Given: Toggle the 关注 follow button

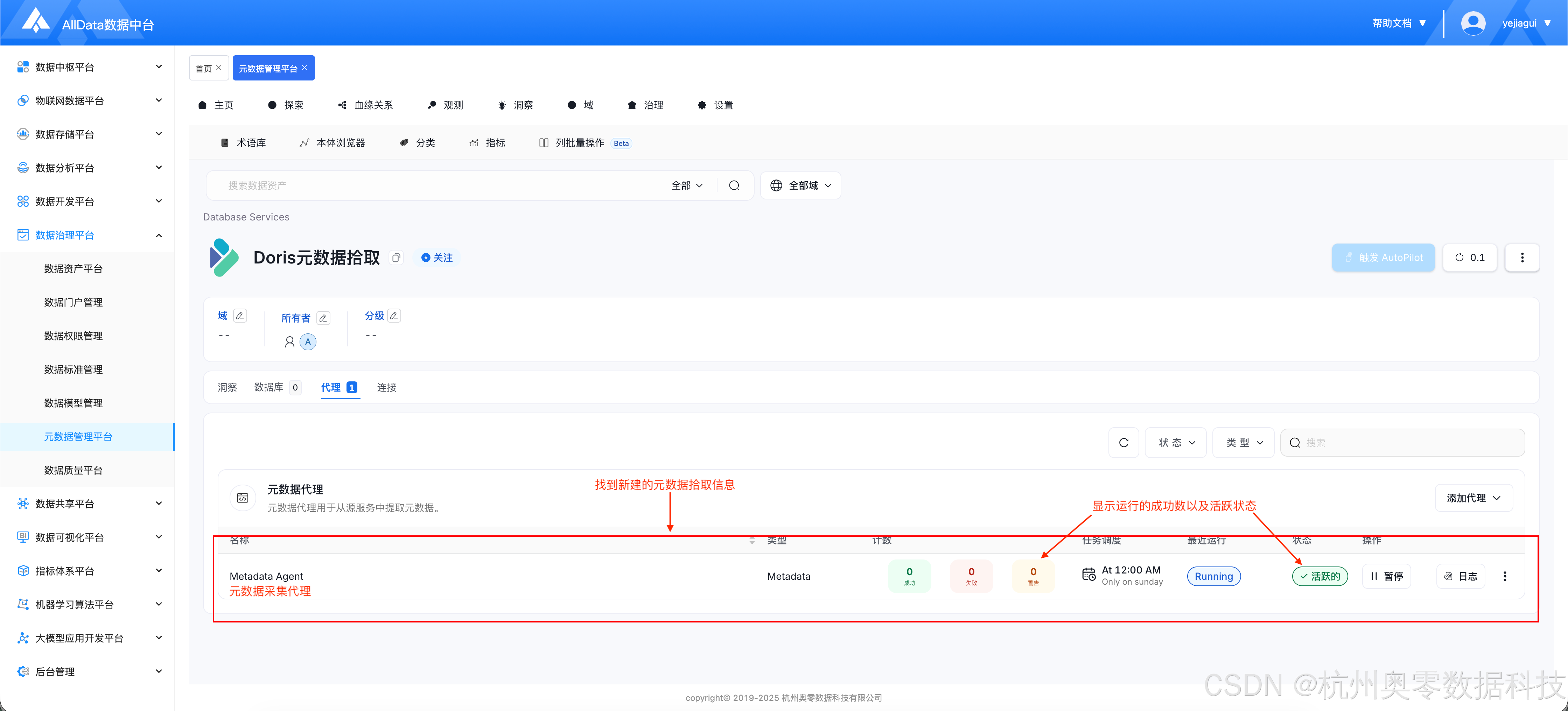Looking at the screenshot, I should tap(437, 258).
